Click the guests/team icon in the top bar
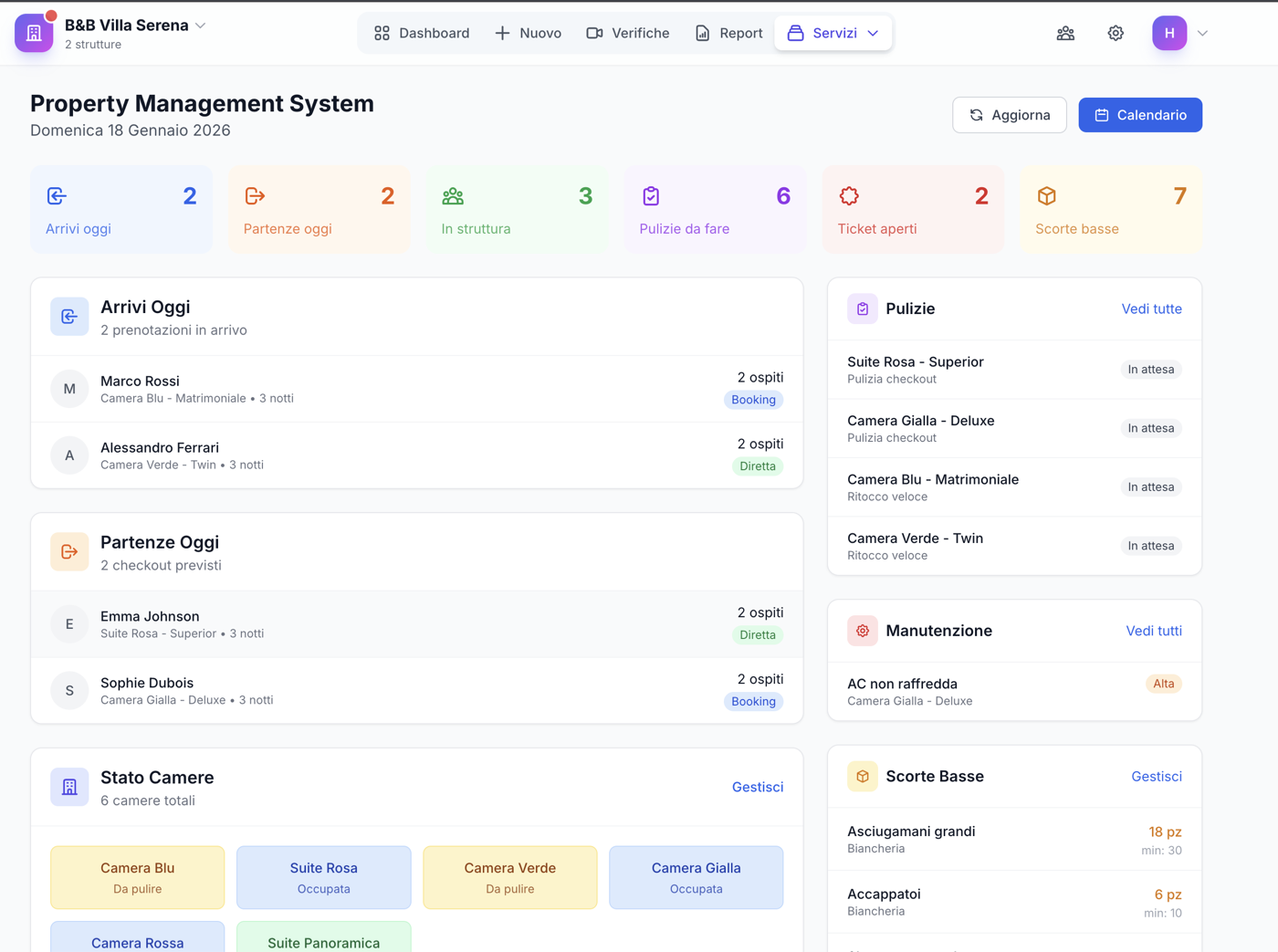1278x952 pixels. pyautogui.click(x=1065, y=33)
